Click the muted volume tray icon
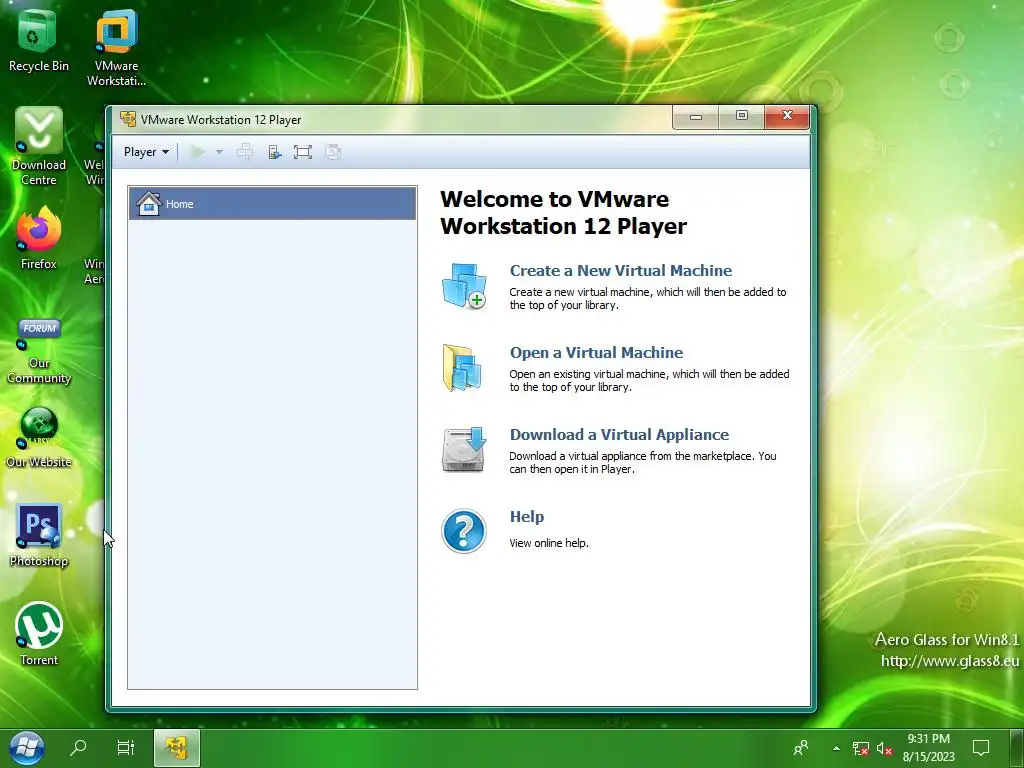 point(884,748)
